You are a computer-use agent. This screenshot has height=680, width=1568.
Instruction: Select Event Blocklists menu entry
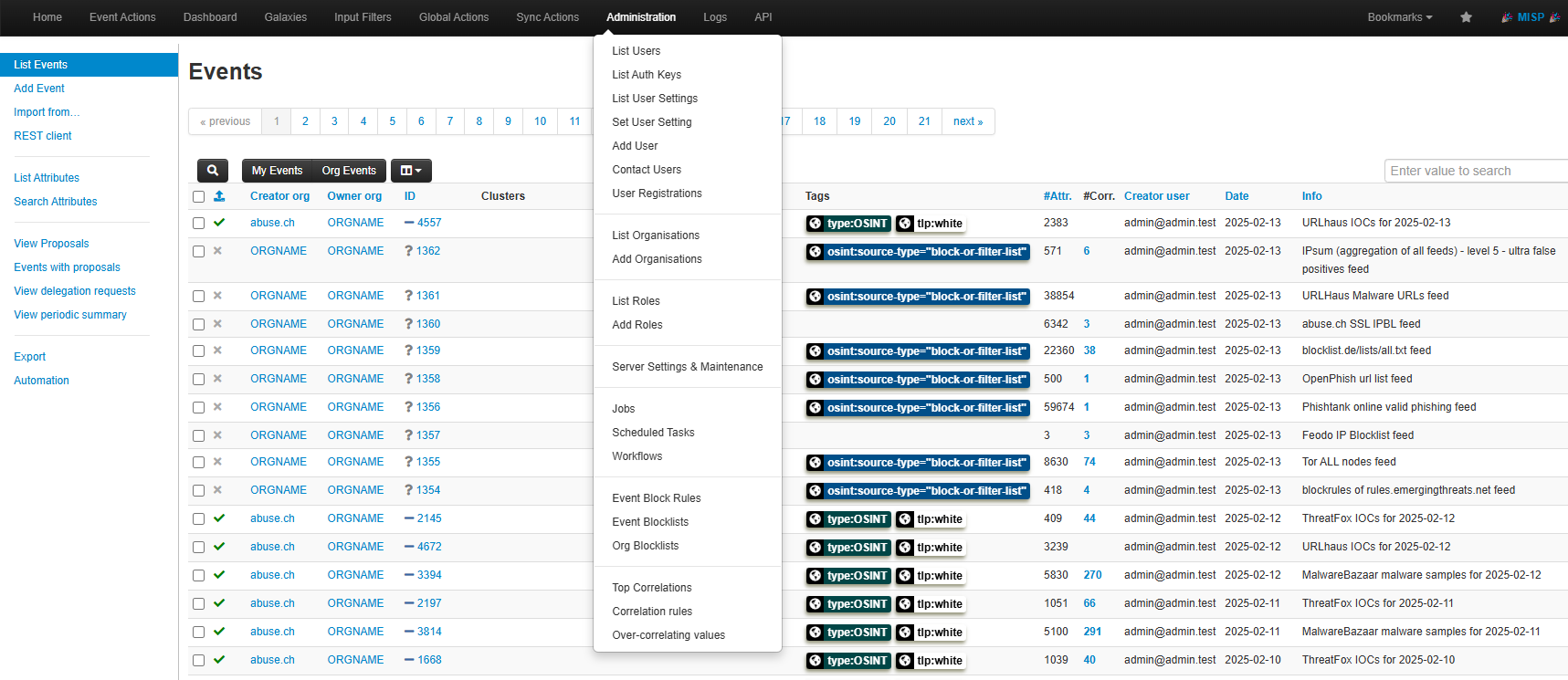point(688,522)
